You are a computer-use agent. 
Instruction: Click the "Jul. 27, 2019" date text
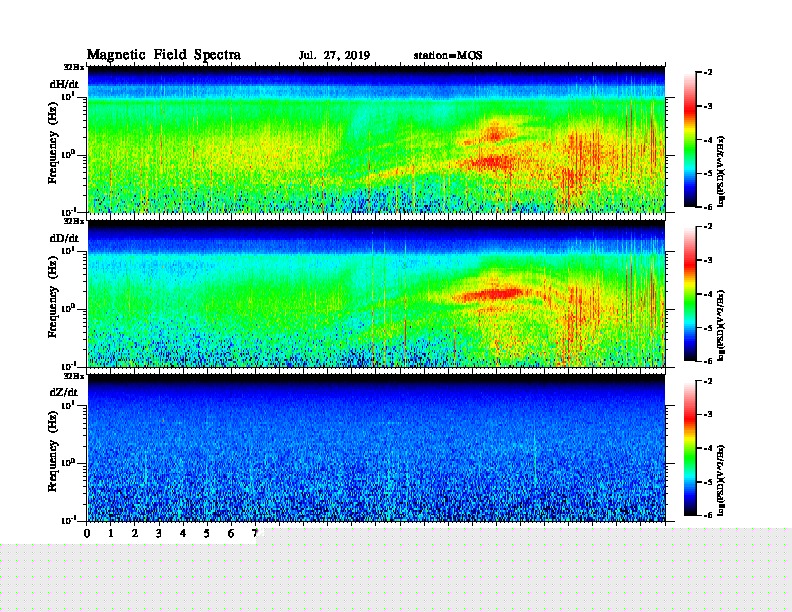point(334,55)
